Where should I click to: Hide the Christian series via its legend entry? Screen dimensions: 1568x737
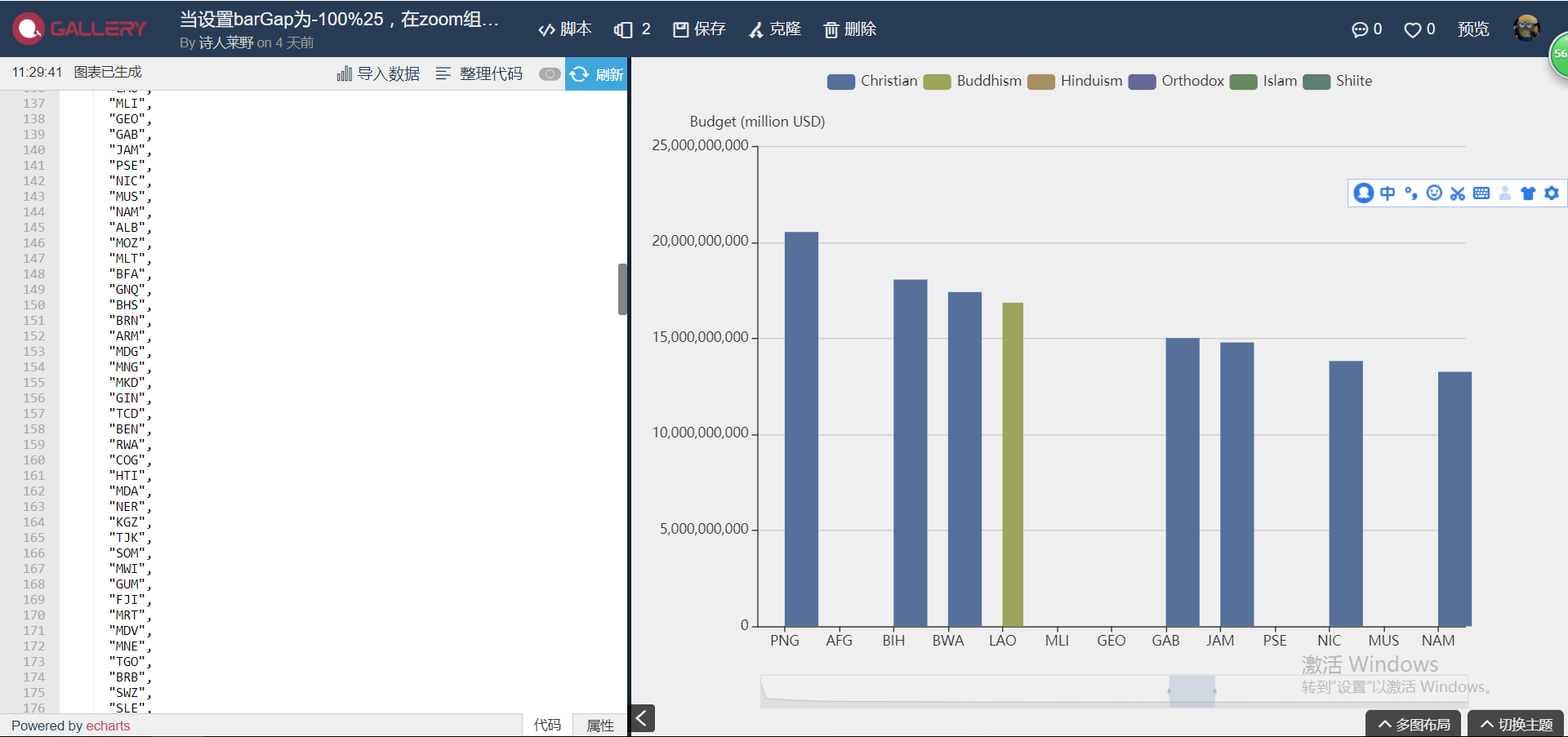[872, 81]
